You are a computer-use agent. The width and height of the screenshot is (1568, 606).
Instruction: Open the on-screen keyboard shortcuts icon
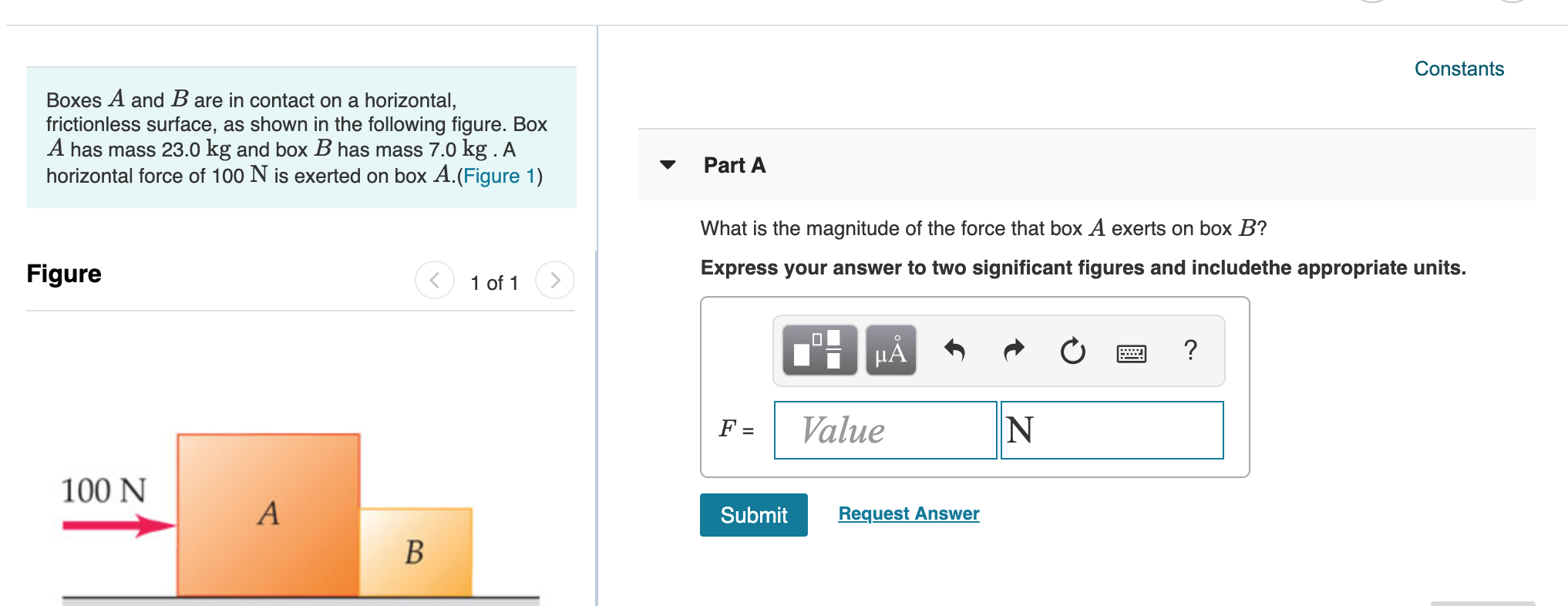pos(1131,352)
